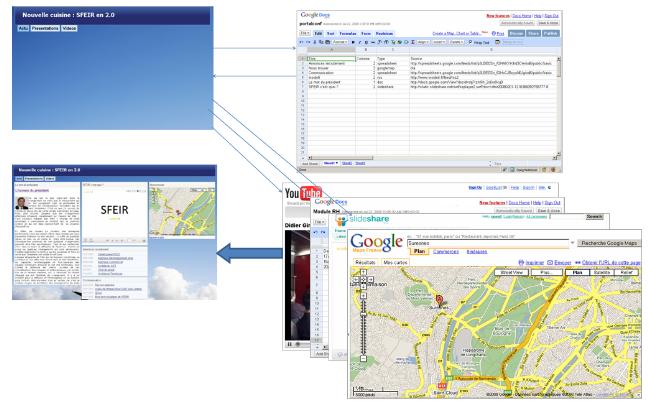Open Format dropdown in spreadsheet toolbar

340,42
